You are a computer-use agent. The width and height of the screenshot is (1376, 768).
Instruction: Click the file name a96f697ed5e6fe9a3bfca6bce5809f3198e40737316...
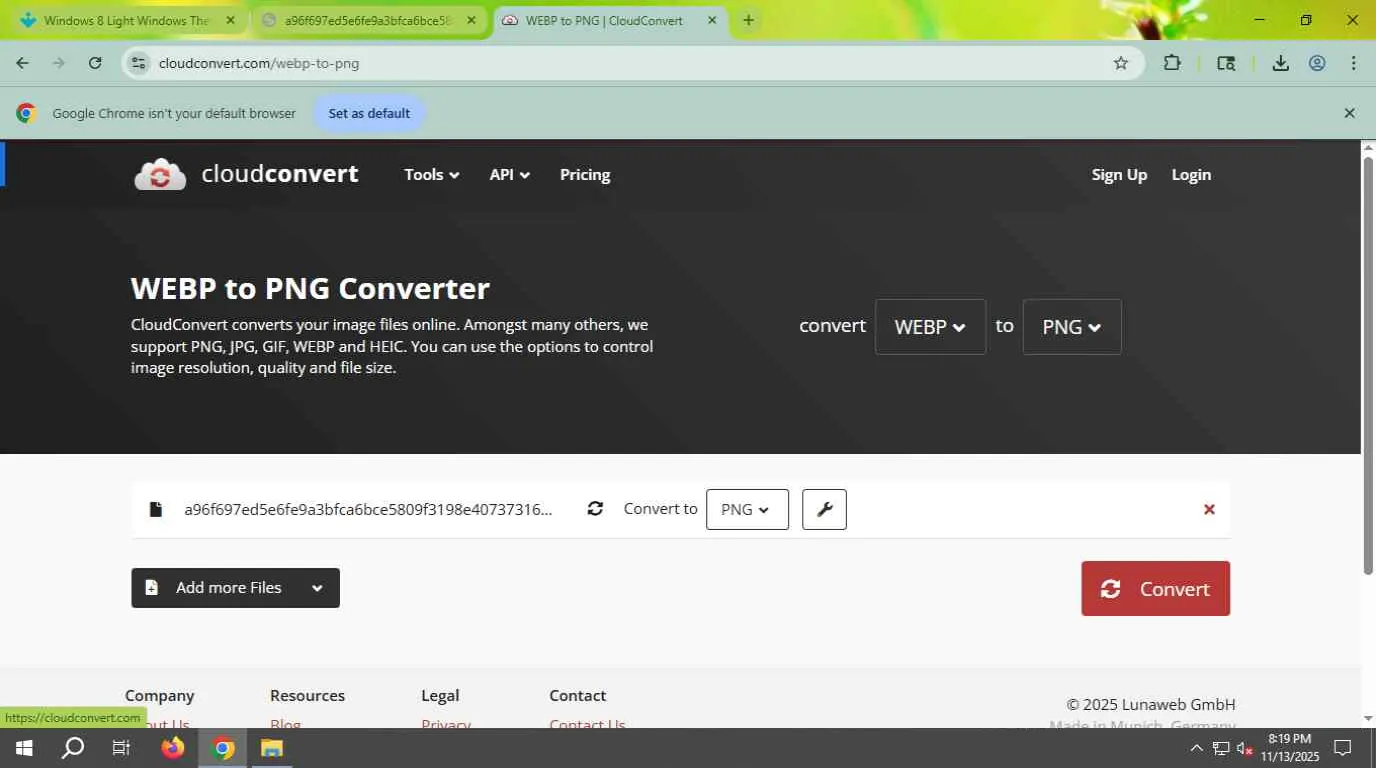tap(368, 509)
